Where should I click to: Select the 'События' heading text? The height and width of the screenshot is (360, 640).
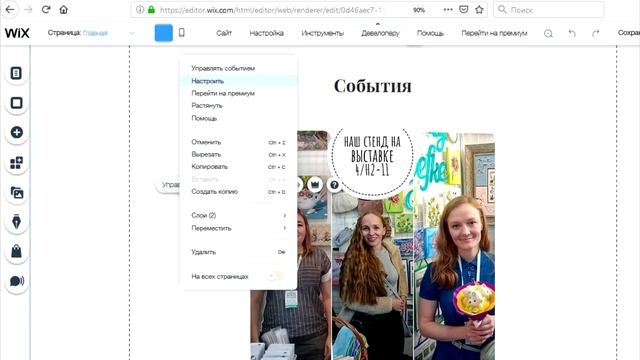(373, 86)
